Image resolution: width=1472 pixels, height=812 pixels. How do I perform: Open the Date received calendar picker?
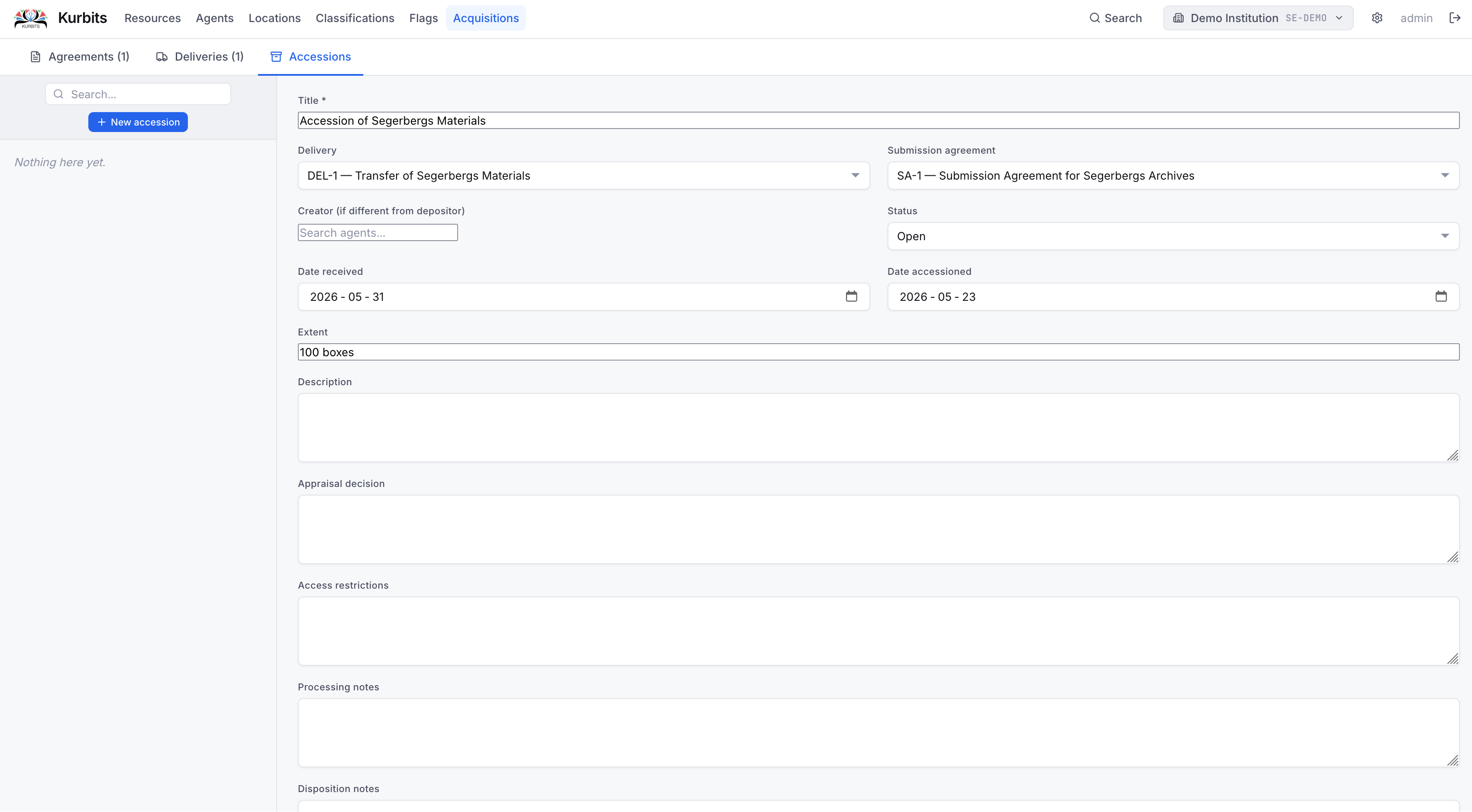point(852,296)
